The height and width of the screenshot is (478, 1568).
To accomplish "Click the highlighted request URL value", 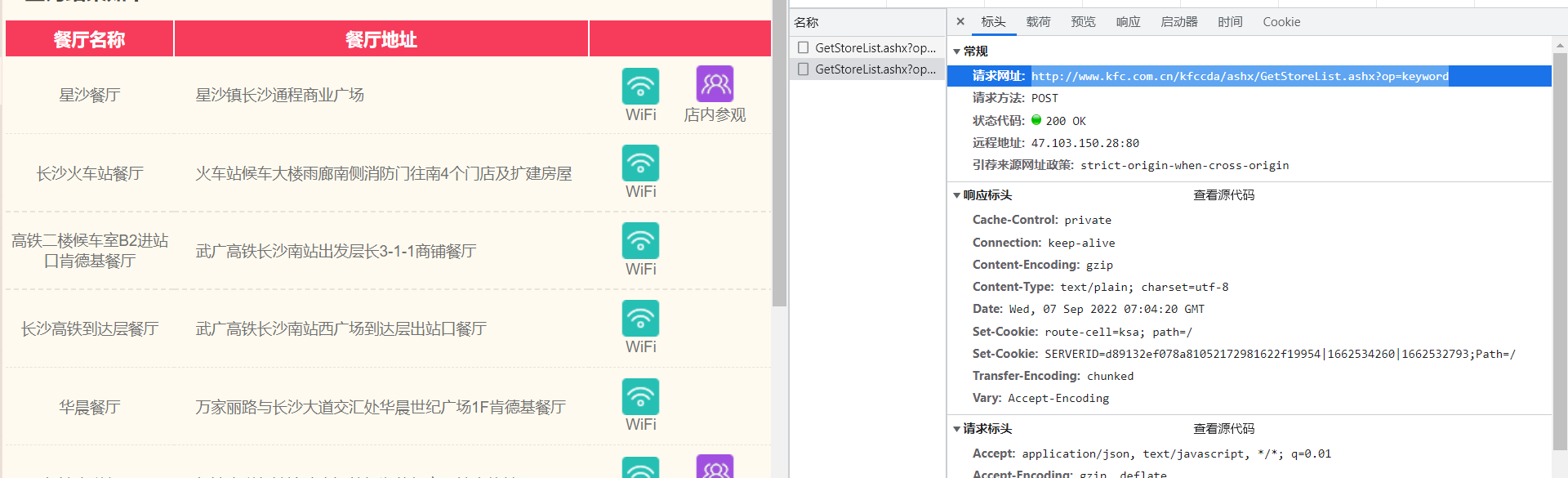I will (x=1240, y=76).
